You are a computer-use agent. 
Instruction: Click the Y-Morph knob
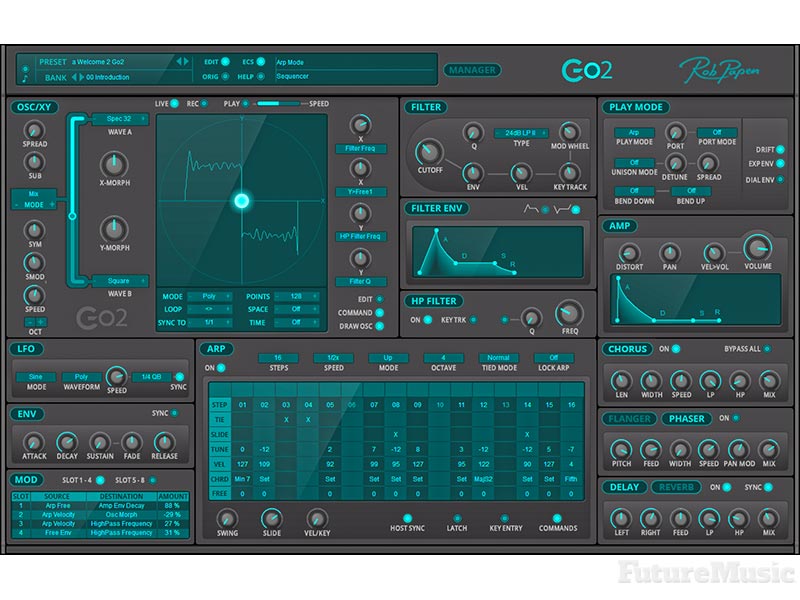pos(114,230)
